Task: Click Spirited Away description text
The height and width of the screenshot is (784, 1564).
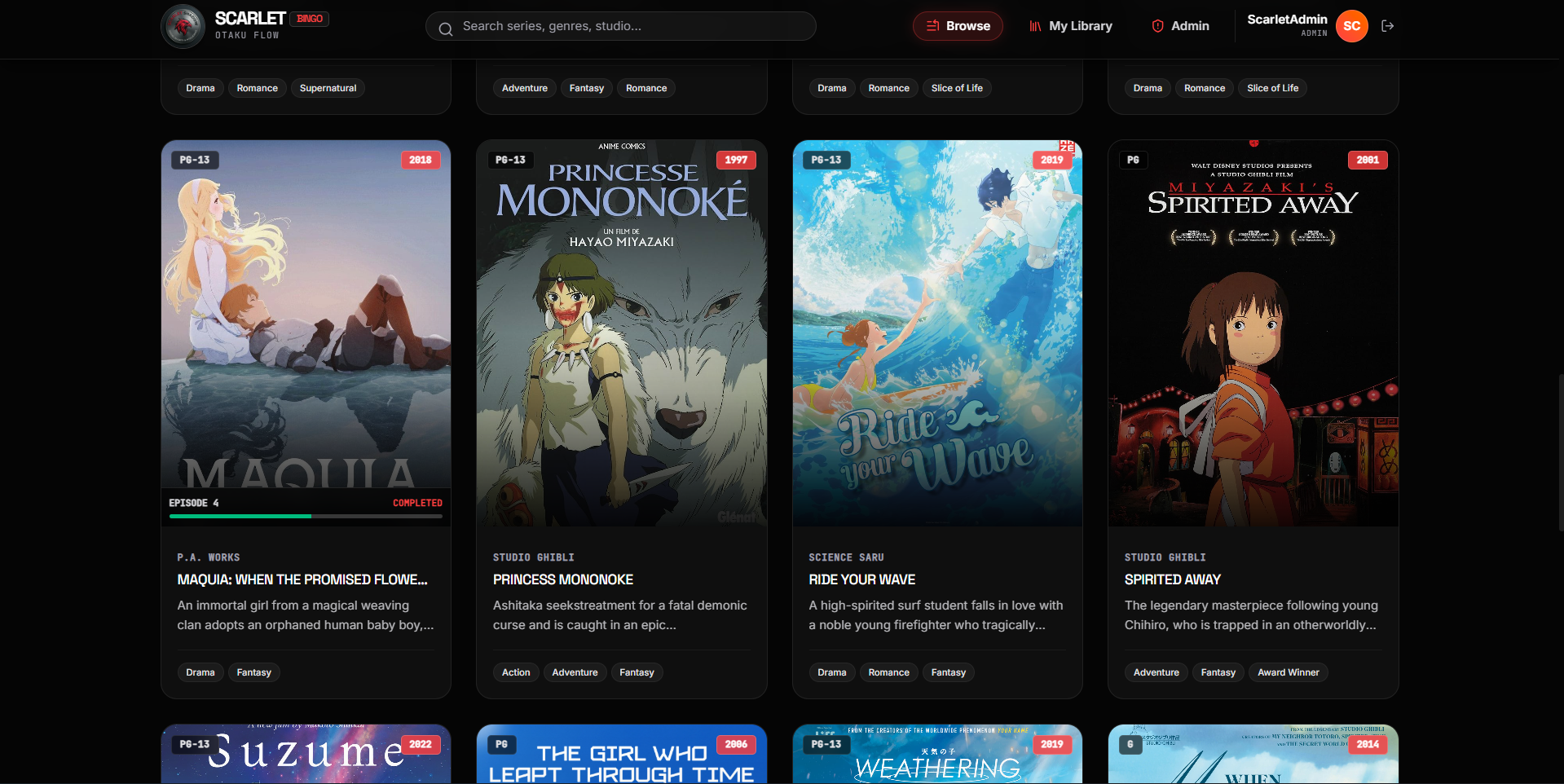Action: click(1251, 615)
